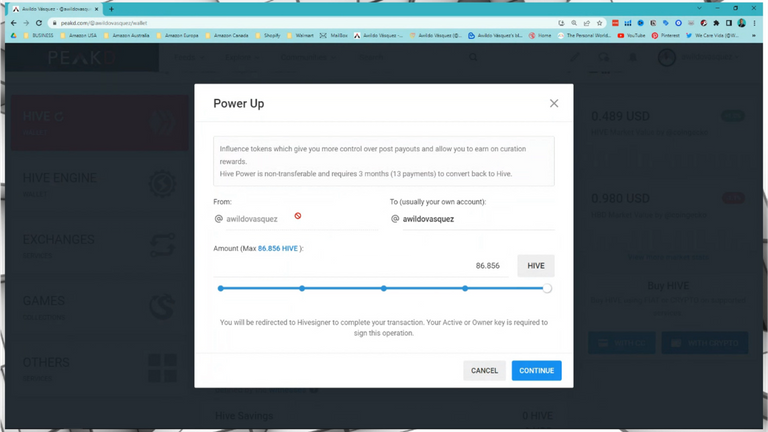
Task: Open the YouTube bookmark
Action: tap(631, 35)
